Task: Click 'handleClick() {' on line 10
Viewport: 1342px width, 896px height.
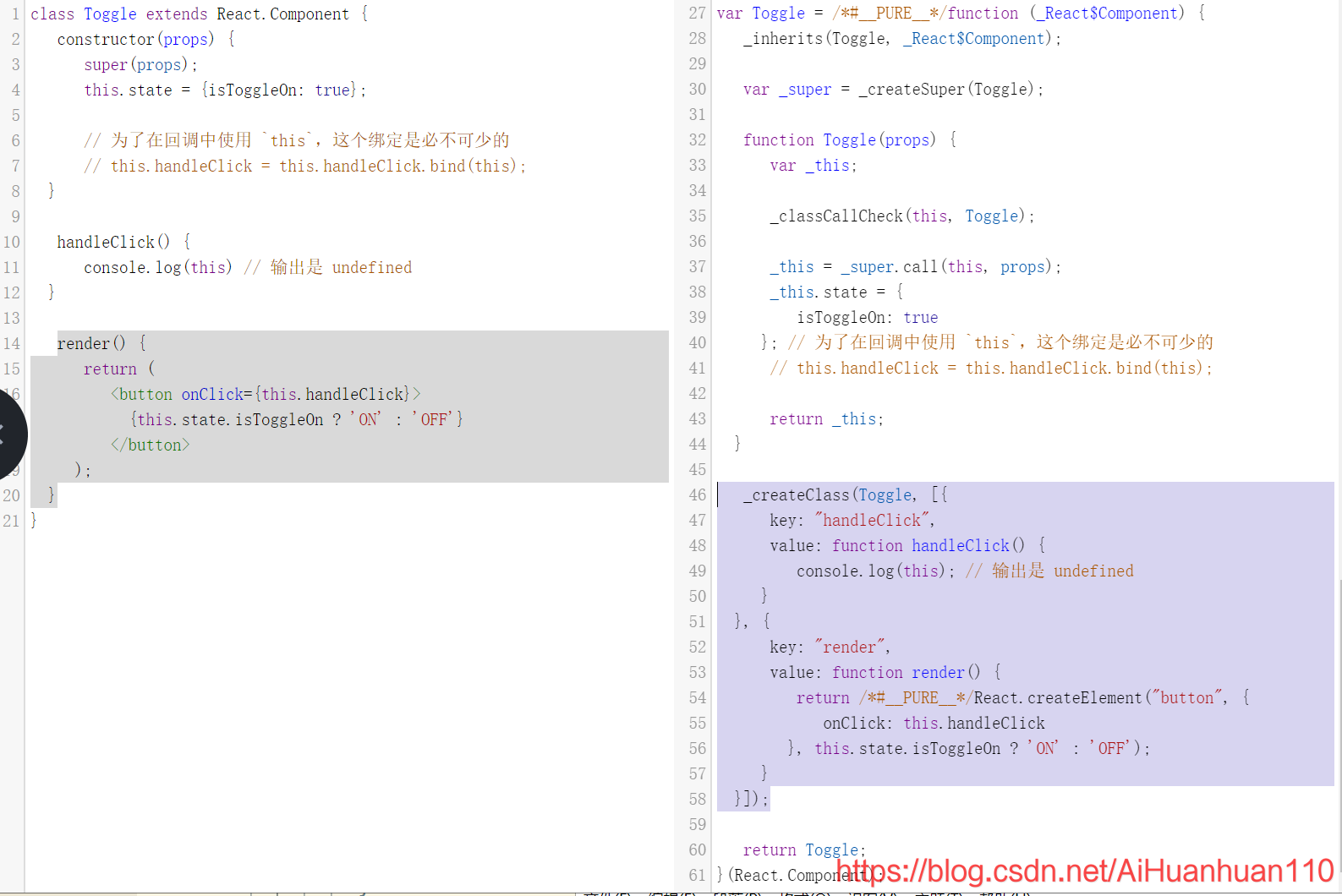Action: click(123, 242)
